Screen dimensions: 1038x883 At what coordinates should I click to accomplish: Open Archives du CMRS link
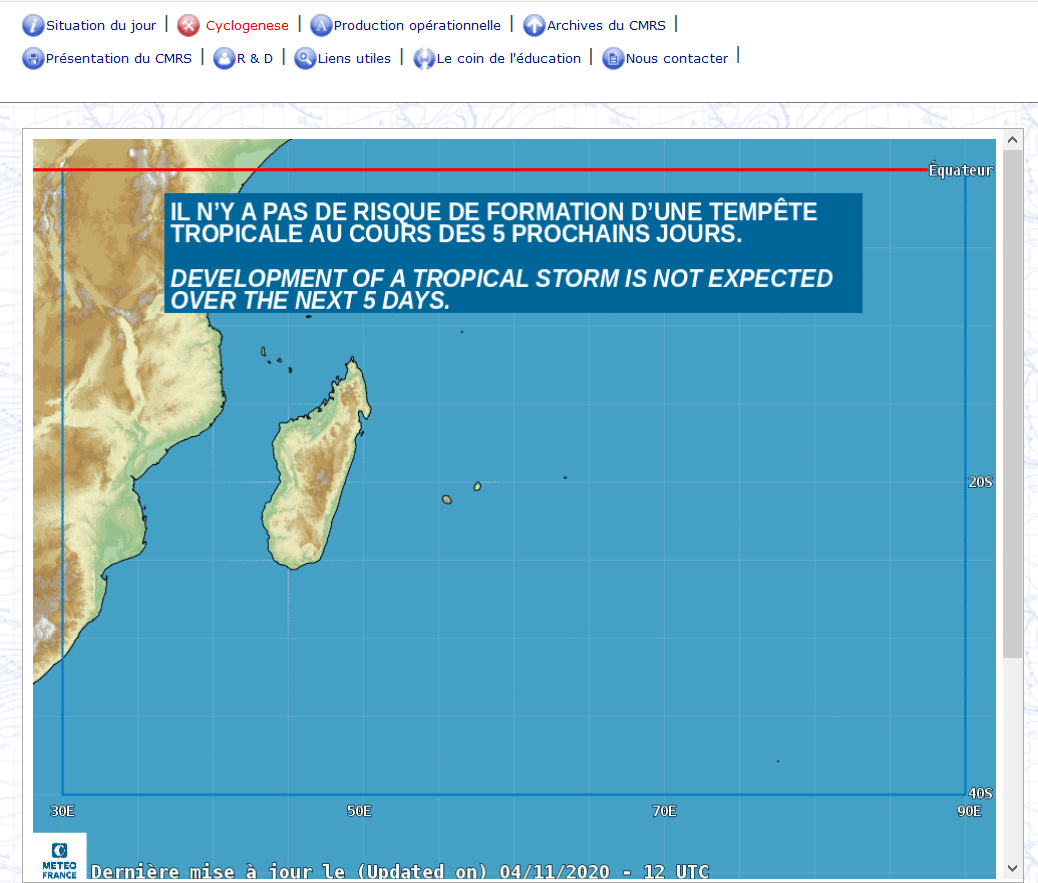pos(606,25)
